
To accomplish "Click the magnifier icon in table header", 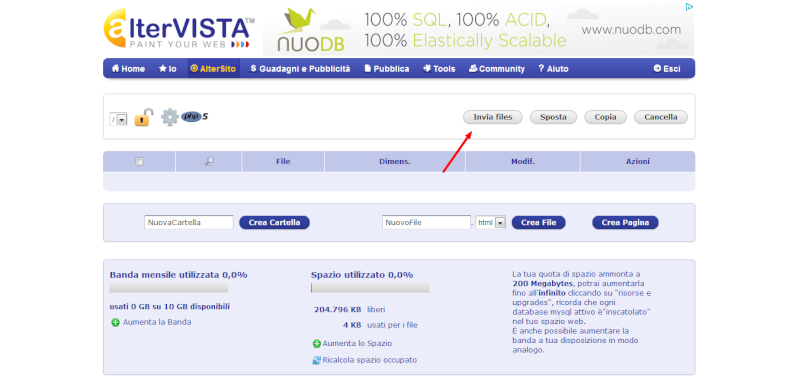I will point(209,161).
